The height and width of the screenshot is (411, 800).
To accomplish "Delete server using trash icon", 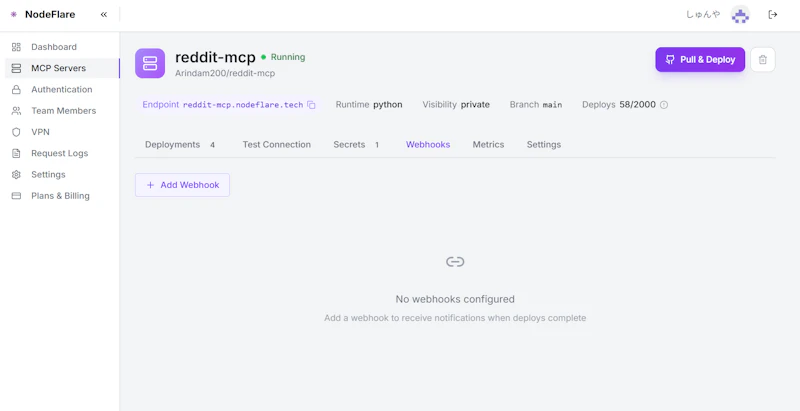I will pyautogui.click(x=763, y=60).
